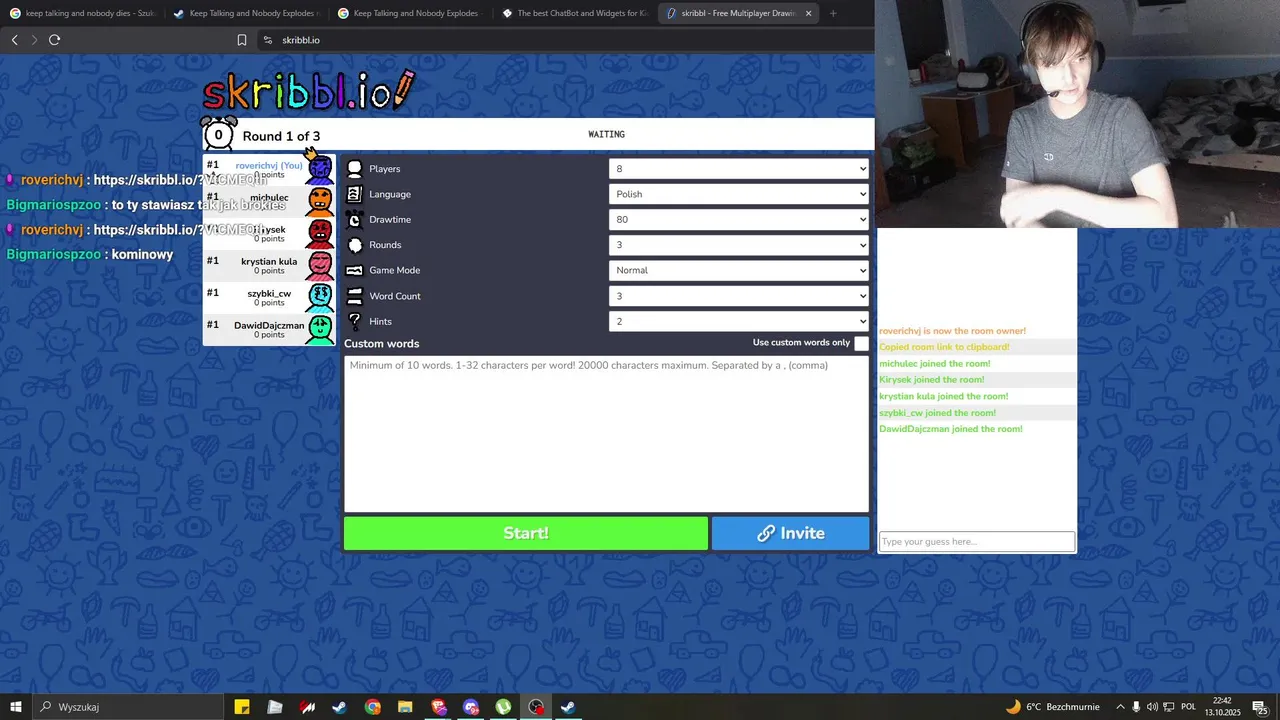Click the green Start! button

click(x=526, y=533)
